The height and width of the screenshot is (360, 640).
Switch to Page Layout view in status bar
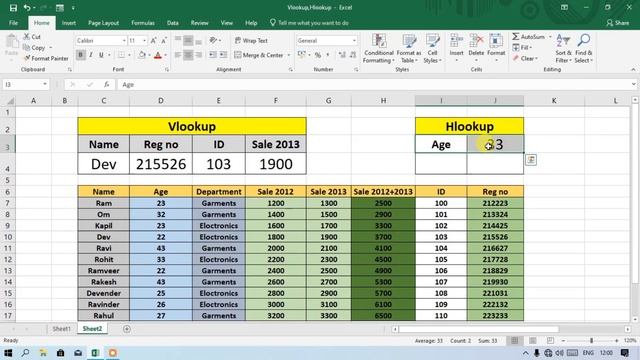point(533,340)
